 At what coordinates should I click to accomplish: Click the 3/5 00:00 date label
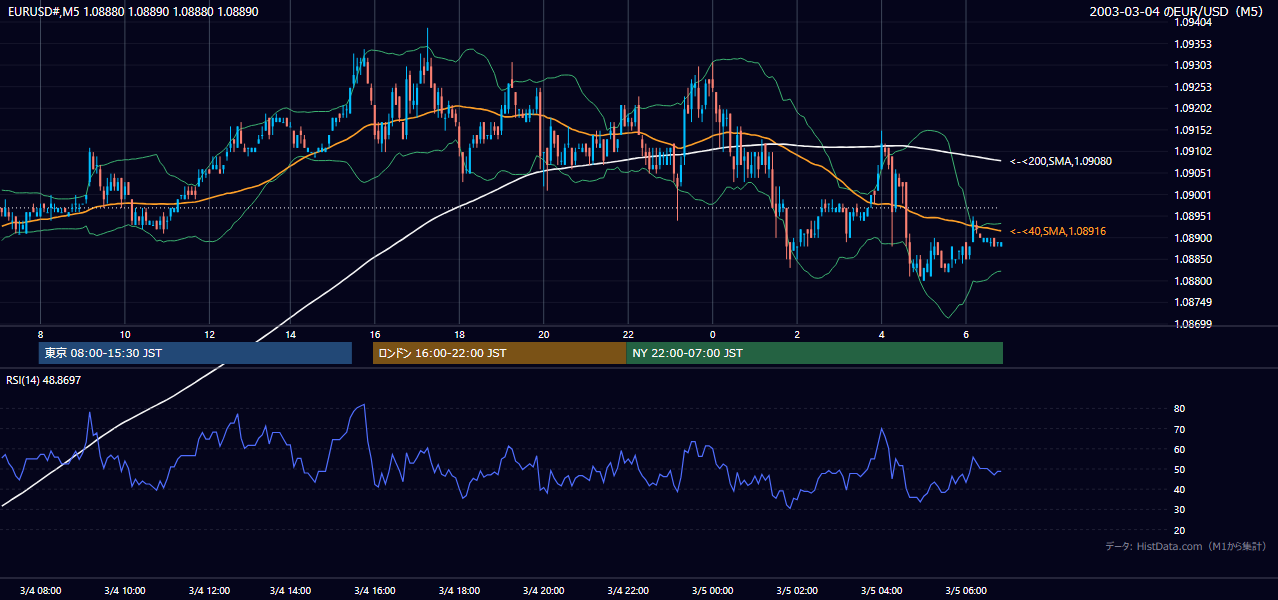click(712, 590)
